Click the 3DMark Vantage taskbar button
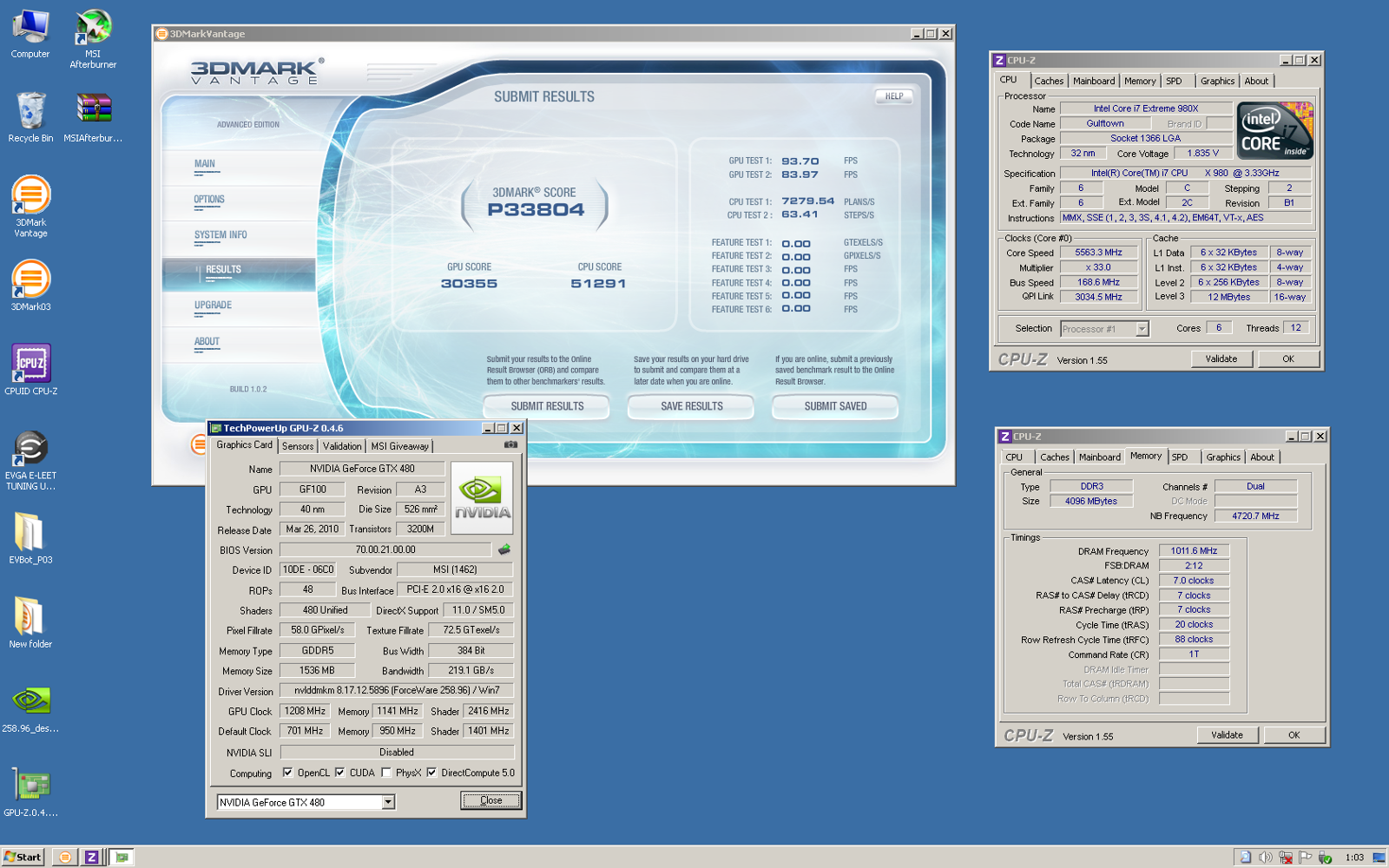This screenshot has width=1389, height=868. pos(64,857)
